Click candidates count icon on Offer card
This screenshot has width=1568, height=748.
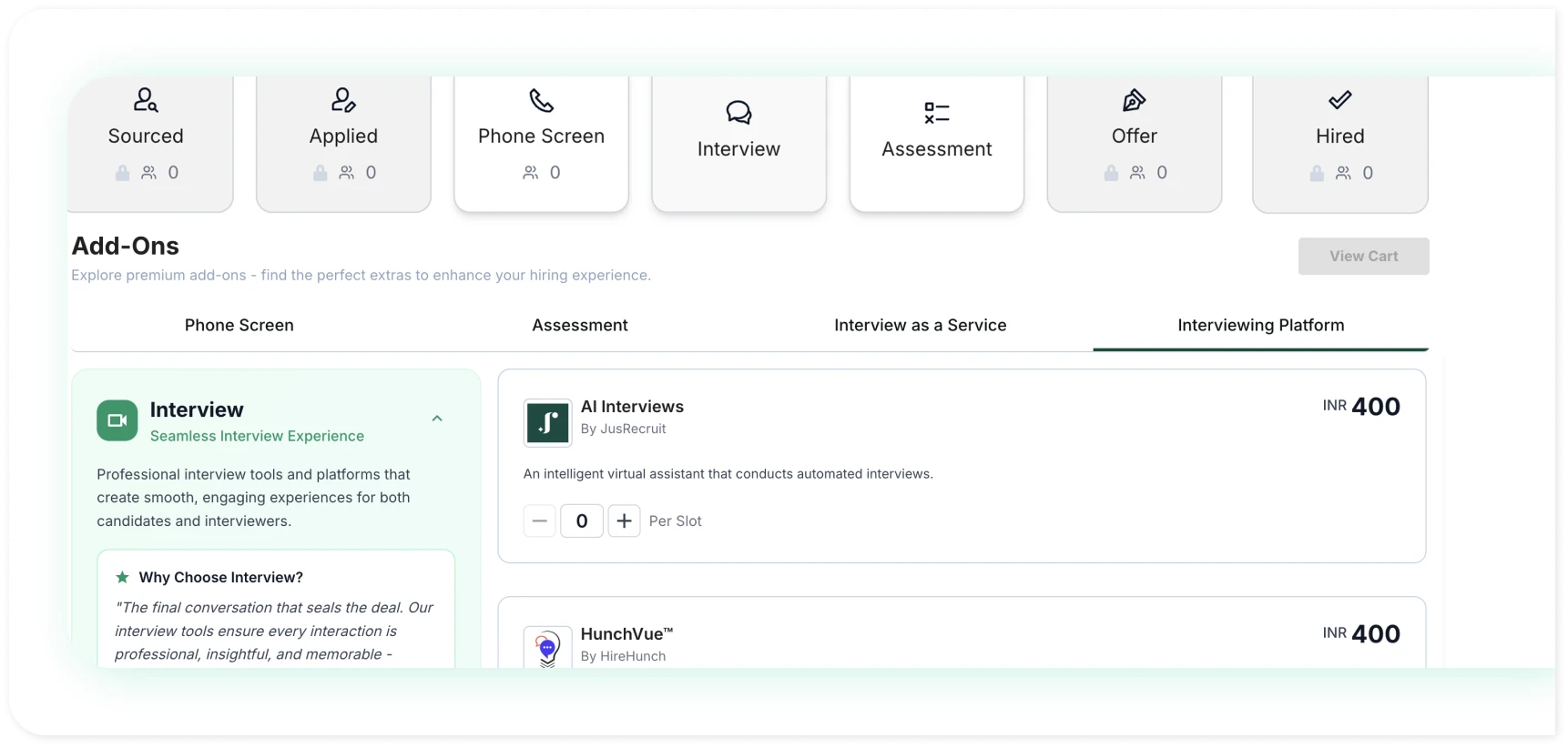pyautogui.click(x=1137, y=173)
